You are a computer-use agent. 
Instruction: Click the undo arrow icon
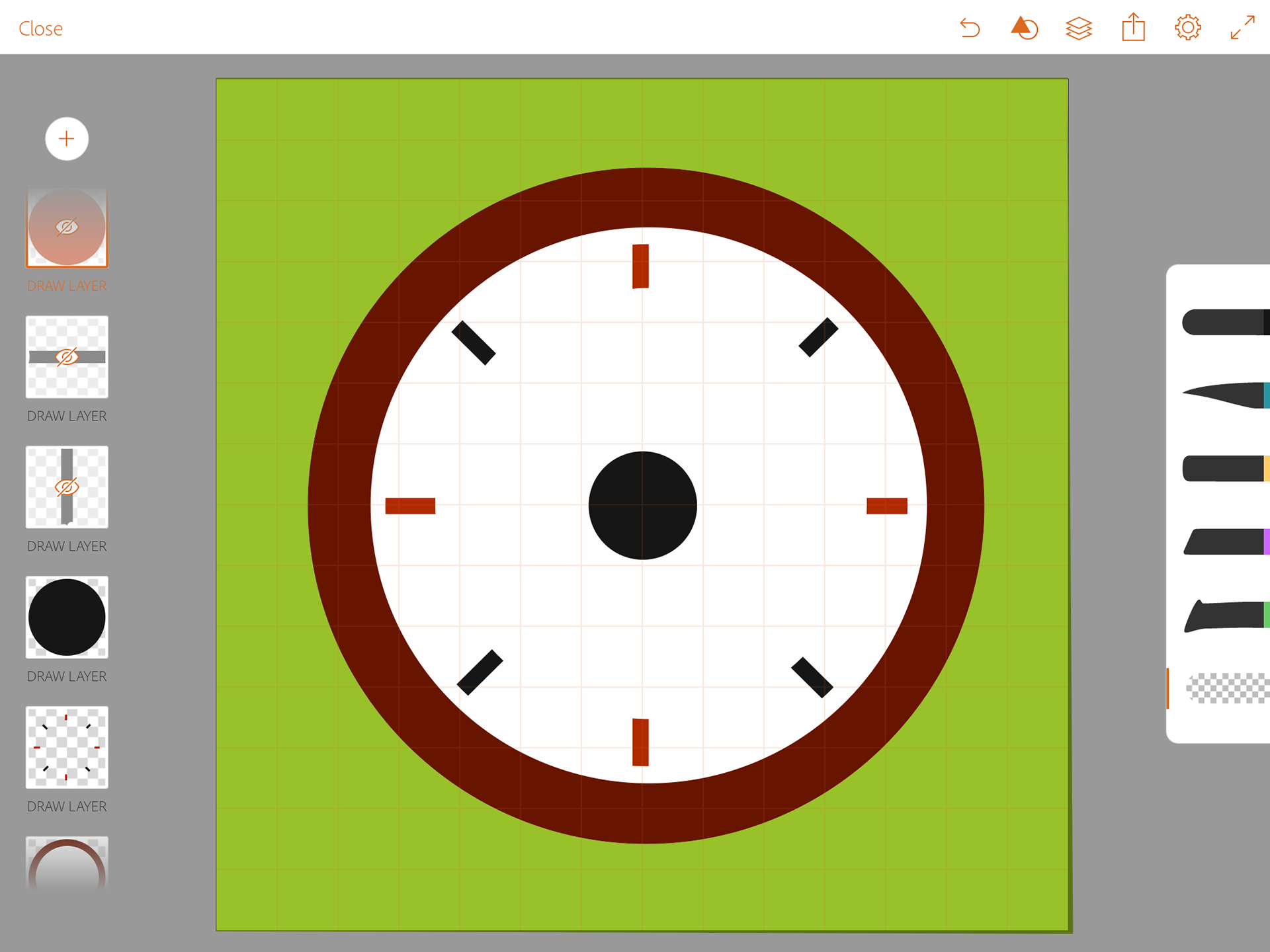[970, 28]
